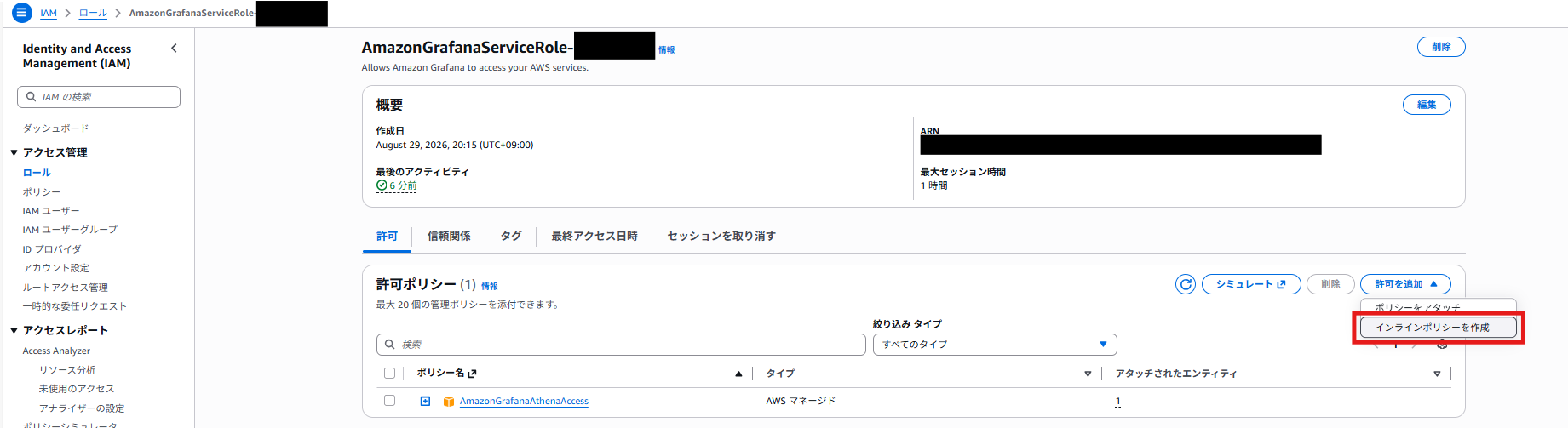This screenshot has width=1568, height=428.
Task: Open ダッシュボード in the sidebar
Action: coord(55,128)
